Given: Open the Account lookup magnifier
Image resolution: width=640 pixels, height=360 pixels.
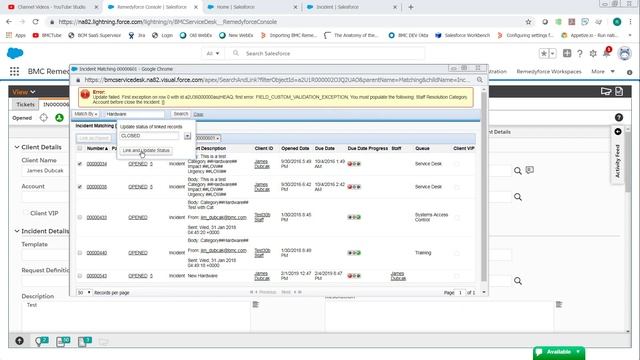Looking at the screenshot, I should (x=518, y=197).
